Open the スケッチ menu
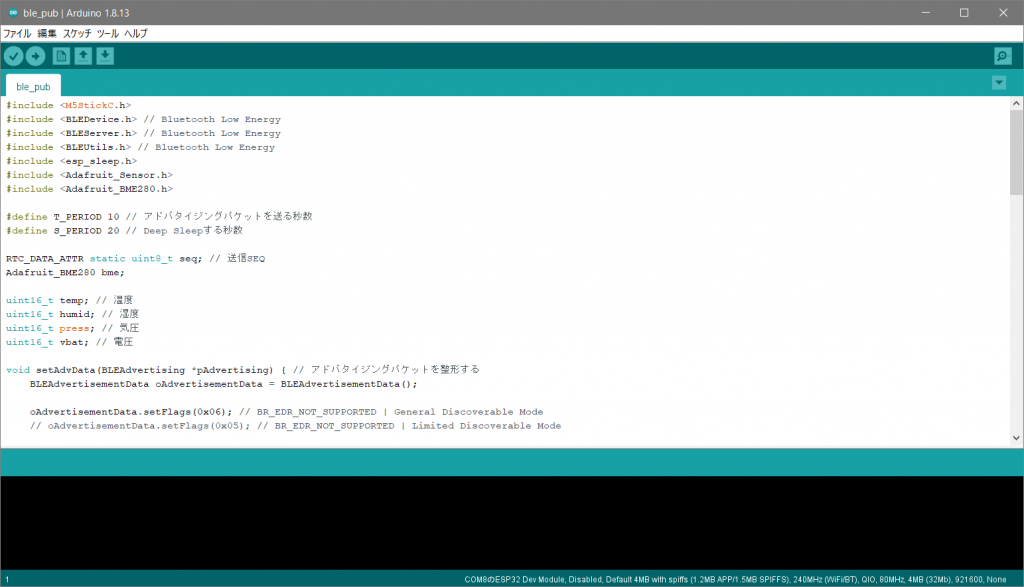 tap(77, 33)
